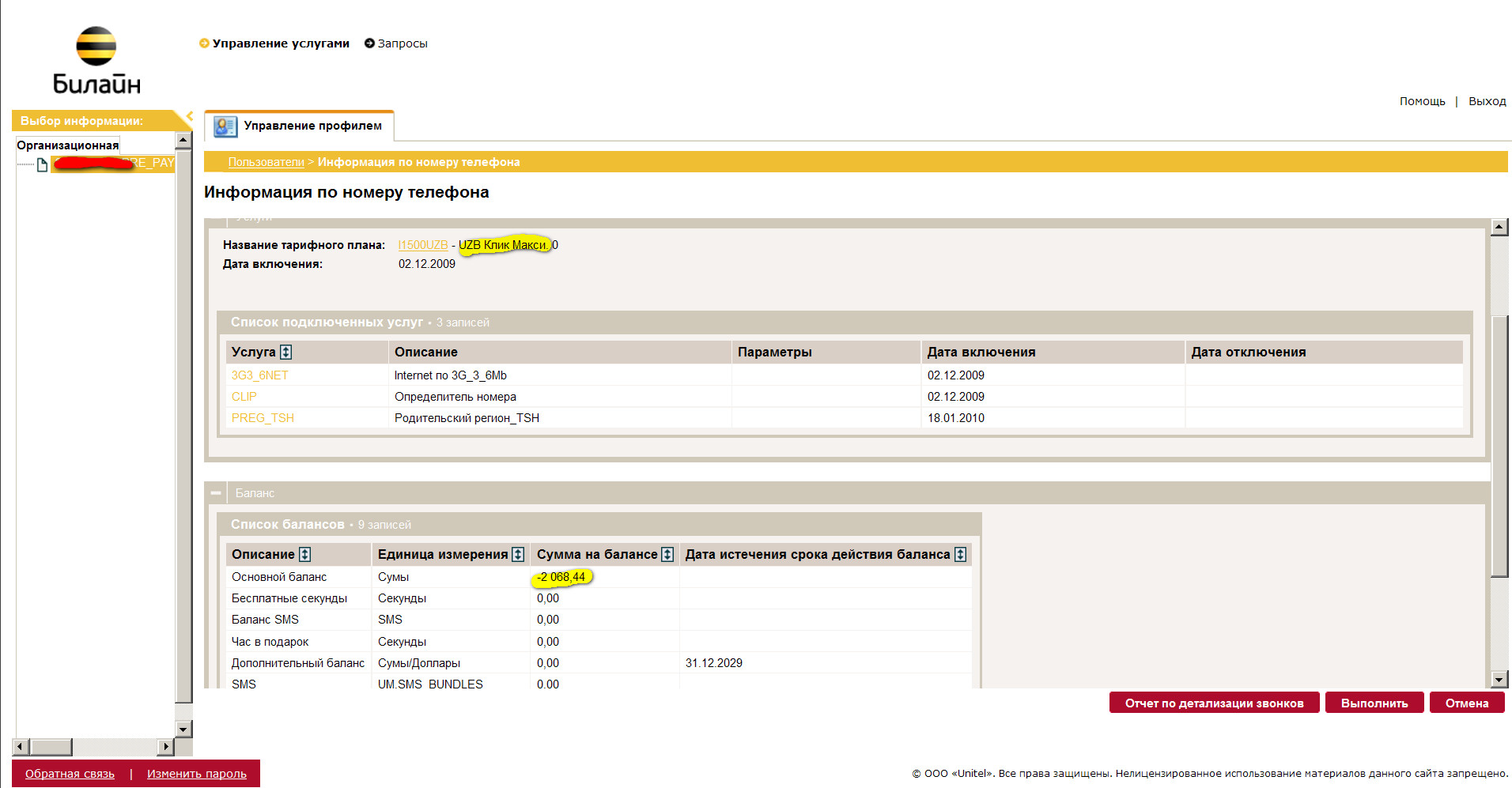Go to Пользователи breadcrumb link
This screenshot has height=788, width=1512.
coord(266,162)
